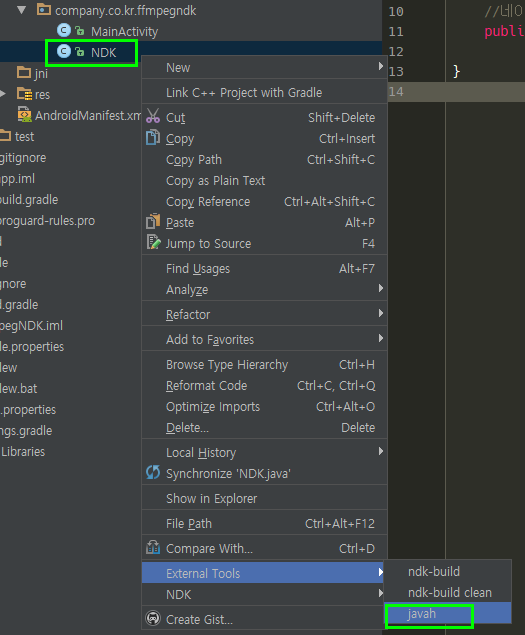Screen dimensions: 525x635
Task: Select the pegNDK.iml file
Action: (x=31, y=325)
